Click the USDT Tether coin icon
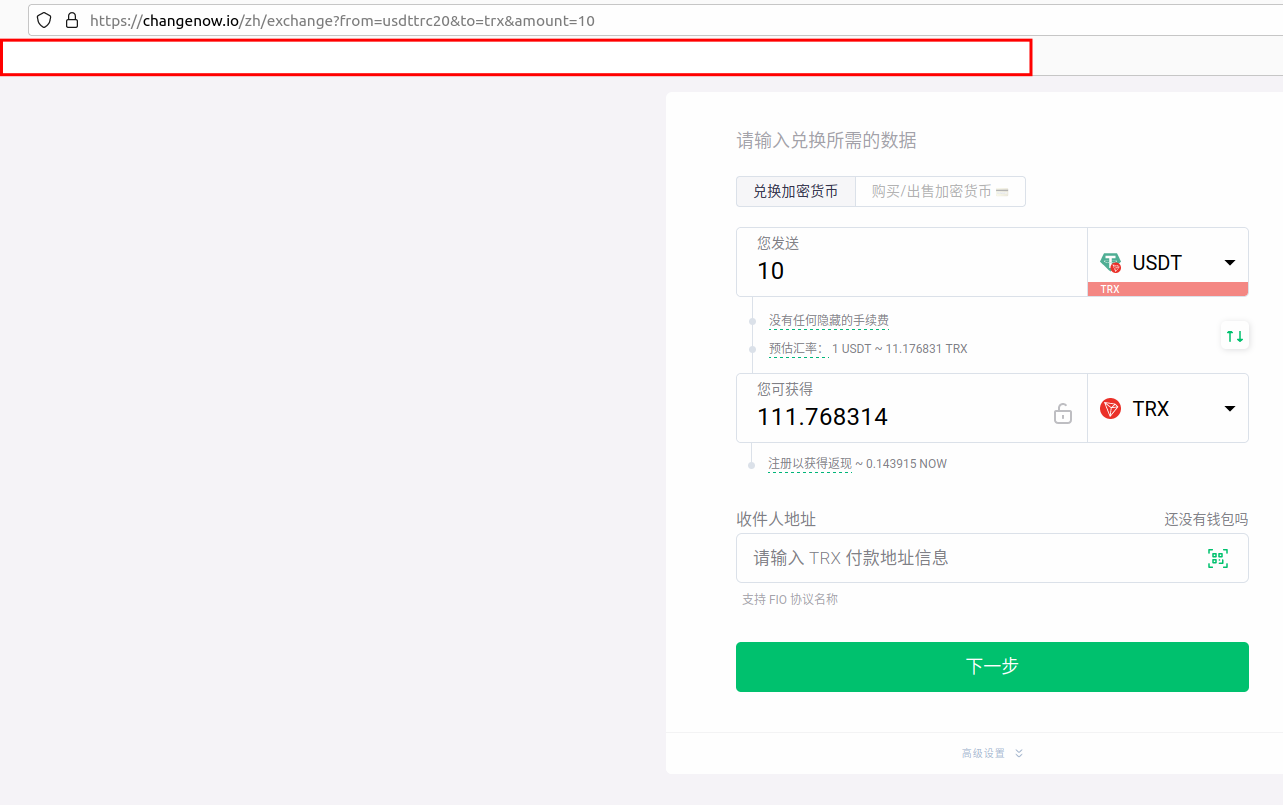The width and height of the screenshot is (1283, 805). [x=1111, y=263]
